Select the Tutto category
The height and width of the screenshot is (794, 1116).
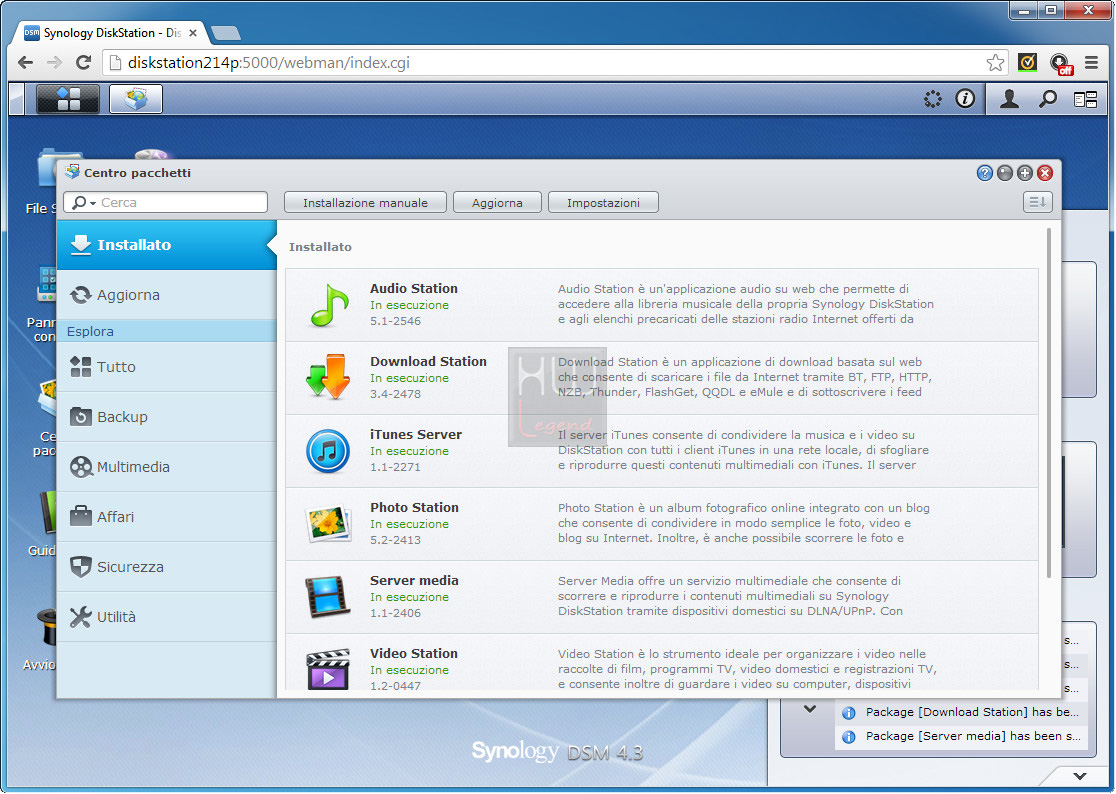coord(167,366)
